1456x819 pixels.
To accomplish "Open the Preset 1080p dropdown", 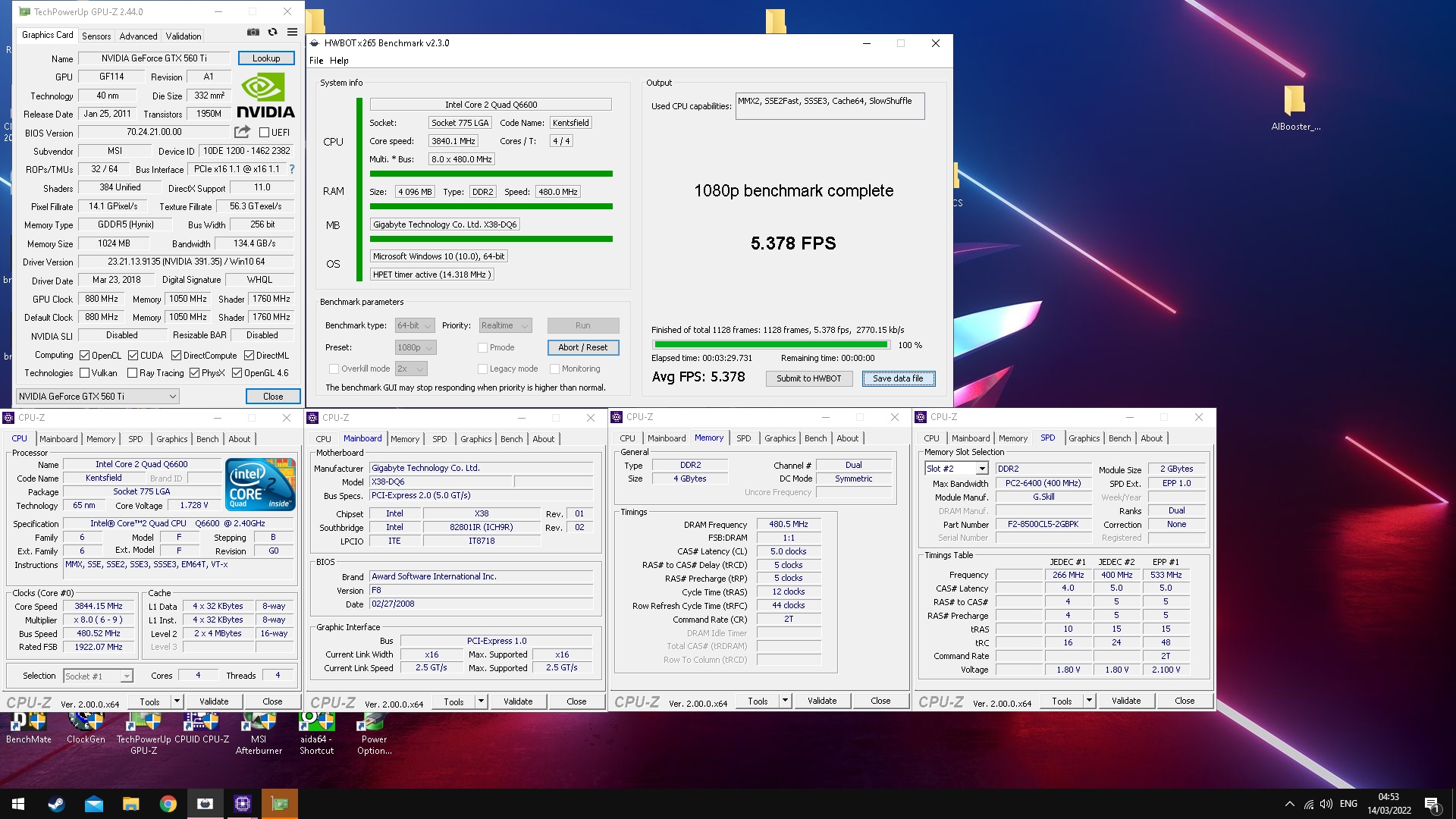I will (416, 347).
